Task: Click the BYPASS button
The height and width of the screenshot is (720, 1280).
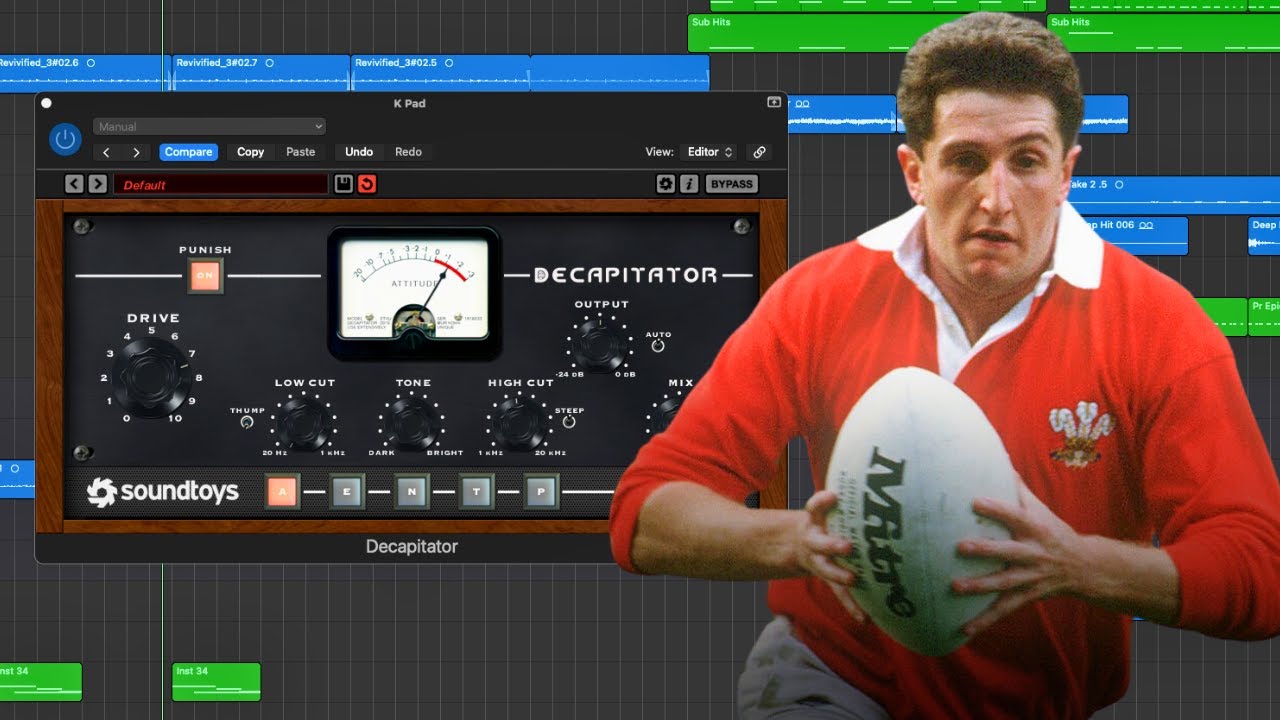Action: click(732, 184)
